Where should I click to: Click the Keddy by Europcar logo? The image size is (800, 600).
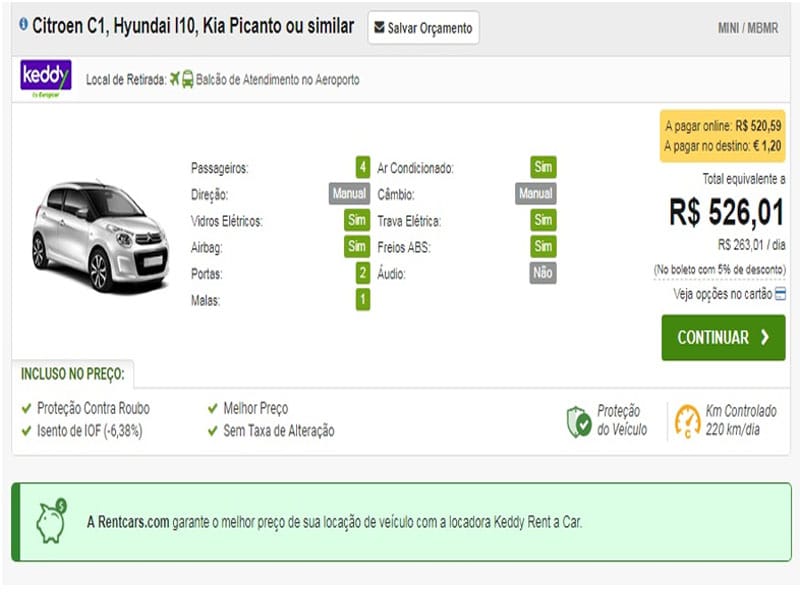click(46, 79)
